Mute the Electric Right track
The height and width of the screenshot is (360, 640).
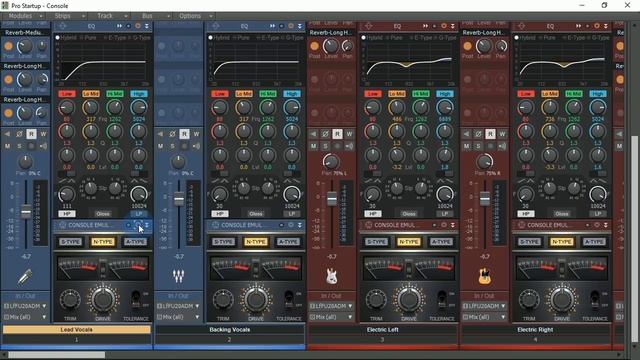tap(467, 146)
